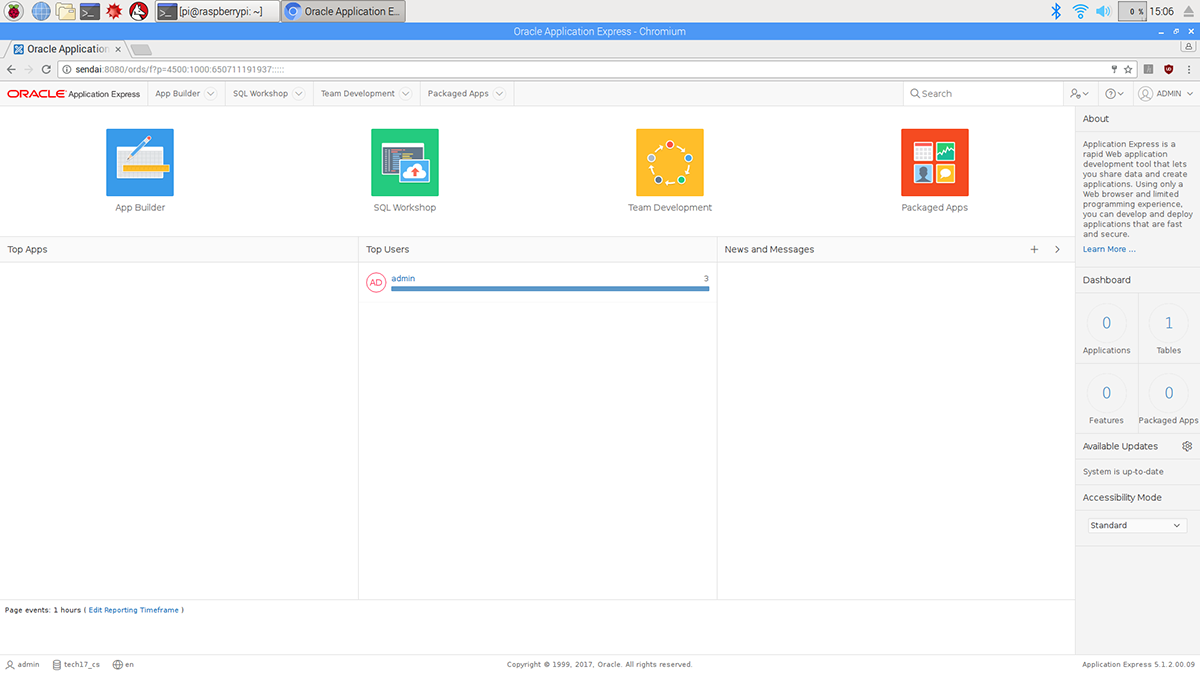Viewport: 1200px width, 675px height.
Task: Open the Tables count dashboard circle
Action: pyautogui.click(x=1168, y=323)
